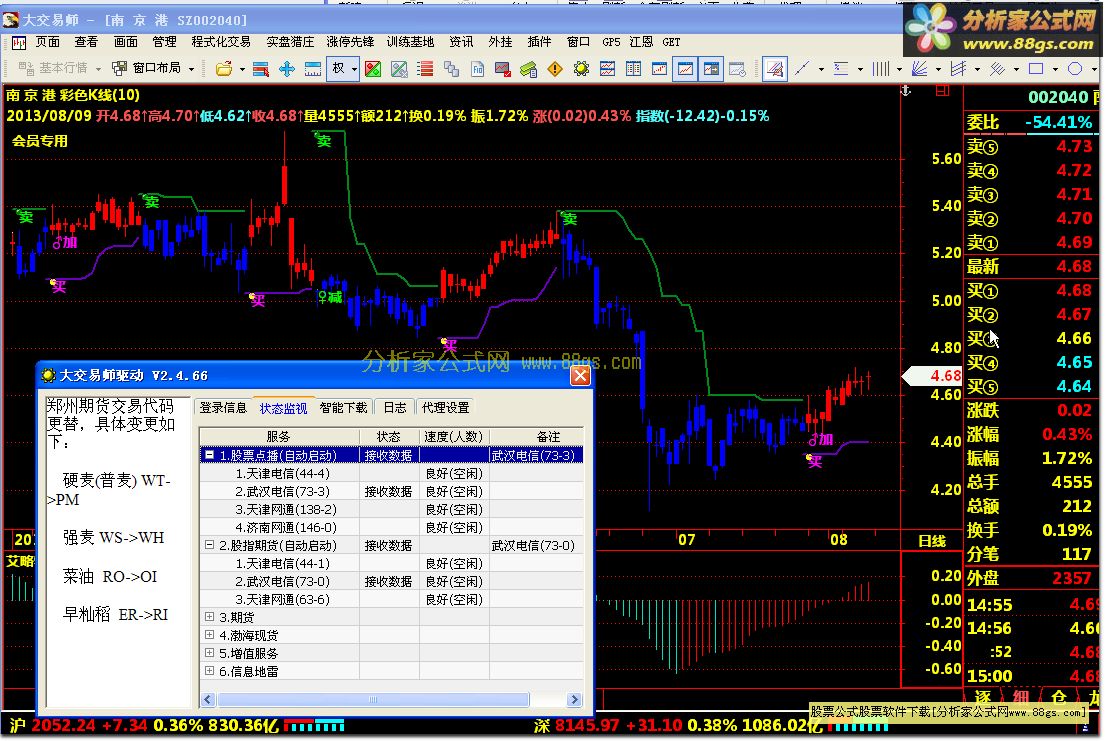Click the candlestick app icon in menu bar
Screen dimensions: 1105x741
click(18, 43)
